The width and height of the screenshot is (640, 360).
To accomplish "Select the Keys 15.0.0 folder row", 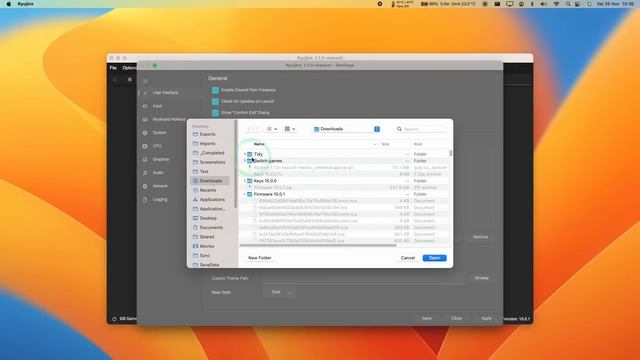I will click(x=346, y=181).
